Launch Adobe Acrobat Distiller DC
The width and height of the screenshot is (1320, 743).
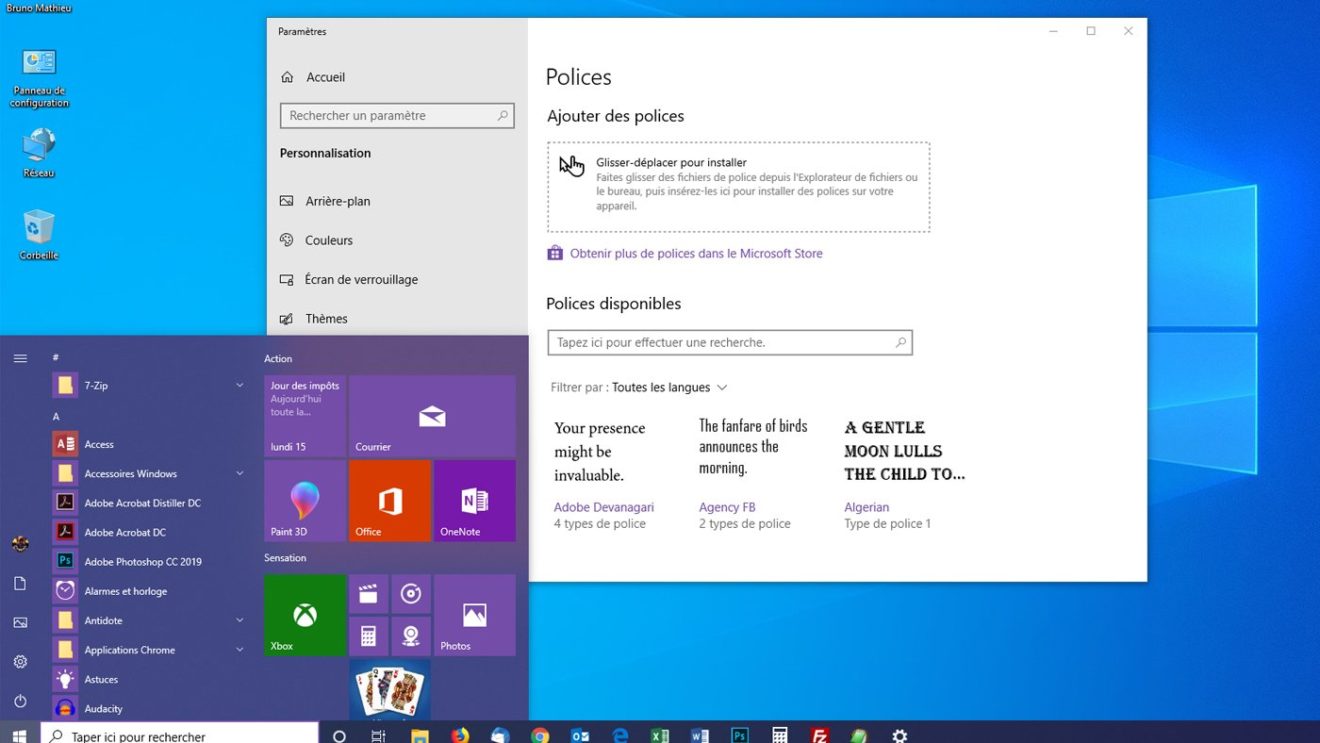tap(150, 503)
